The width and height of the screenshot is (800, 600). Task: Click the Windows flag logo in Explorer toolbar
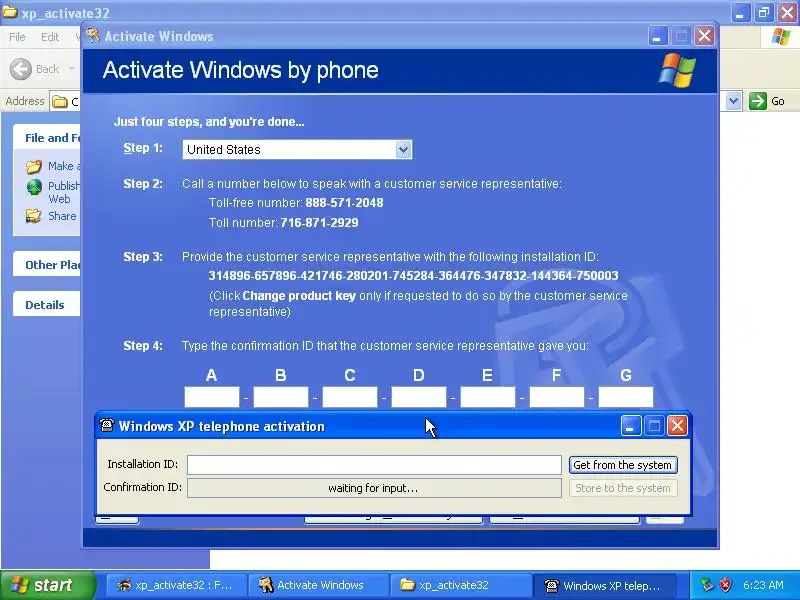tap(781, 37)
